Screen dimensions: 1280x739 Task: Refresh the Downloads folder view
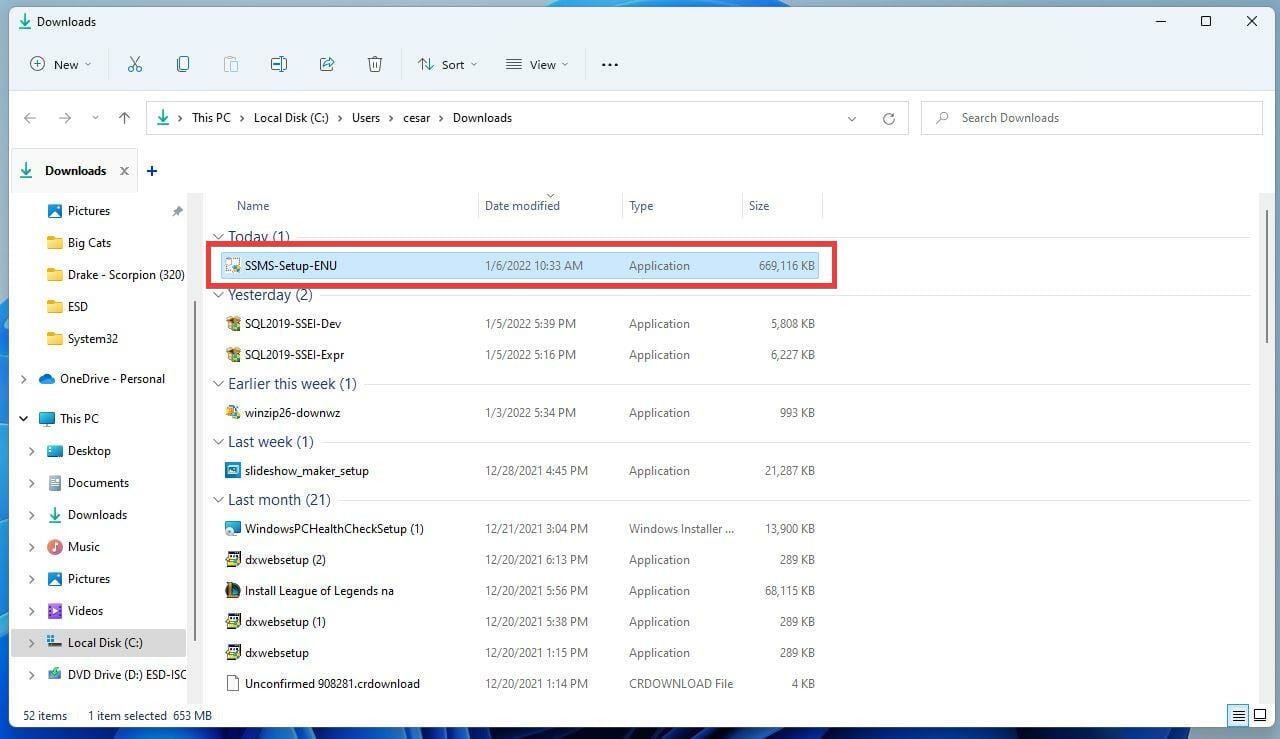coord(889,117)
